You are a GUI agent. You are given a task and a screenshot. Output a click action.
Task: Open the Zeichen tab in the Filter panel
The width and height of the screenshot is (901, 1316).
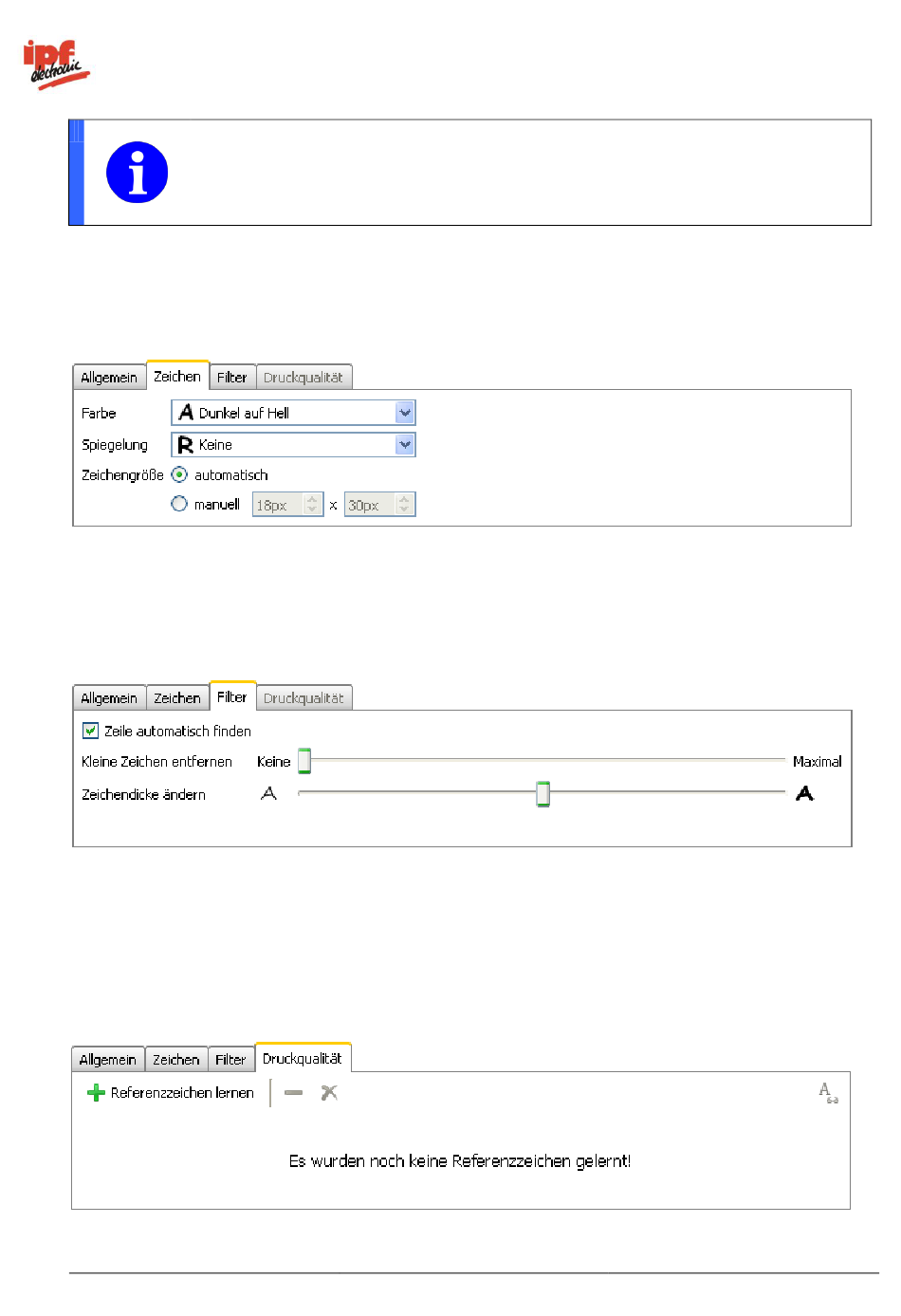pyautogui.click(x=177, y=698)
